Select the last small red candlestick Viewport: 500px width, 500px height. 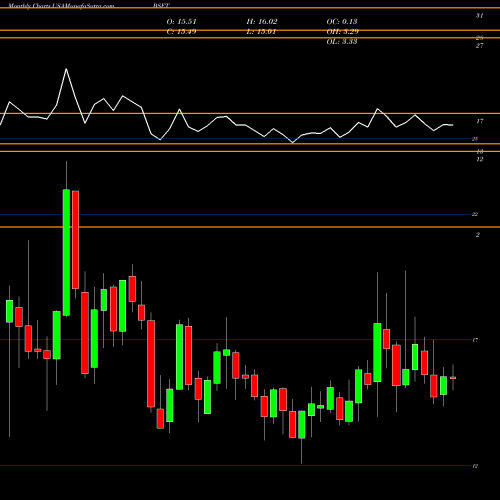453,378
